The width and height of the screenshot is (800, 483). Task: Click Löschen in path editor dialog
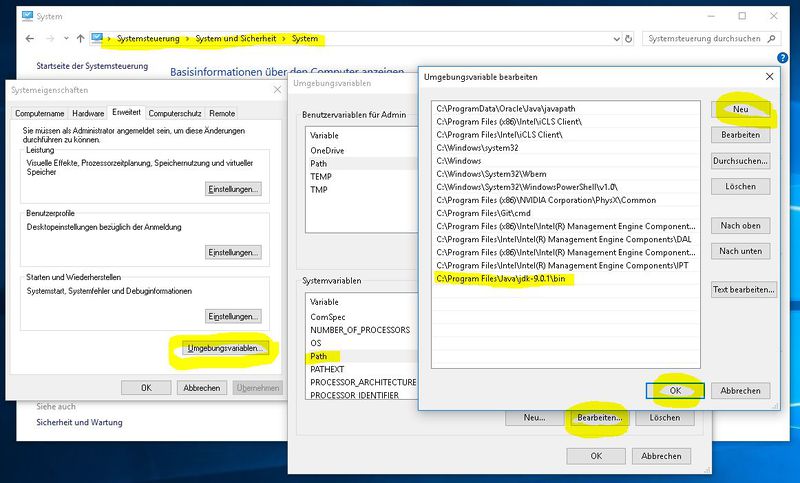coord(740,186)
